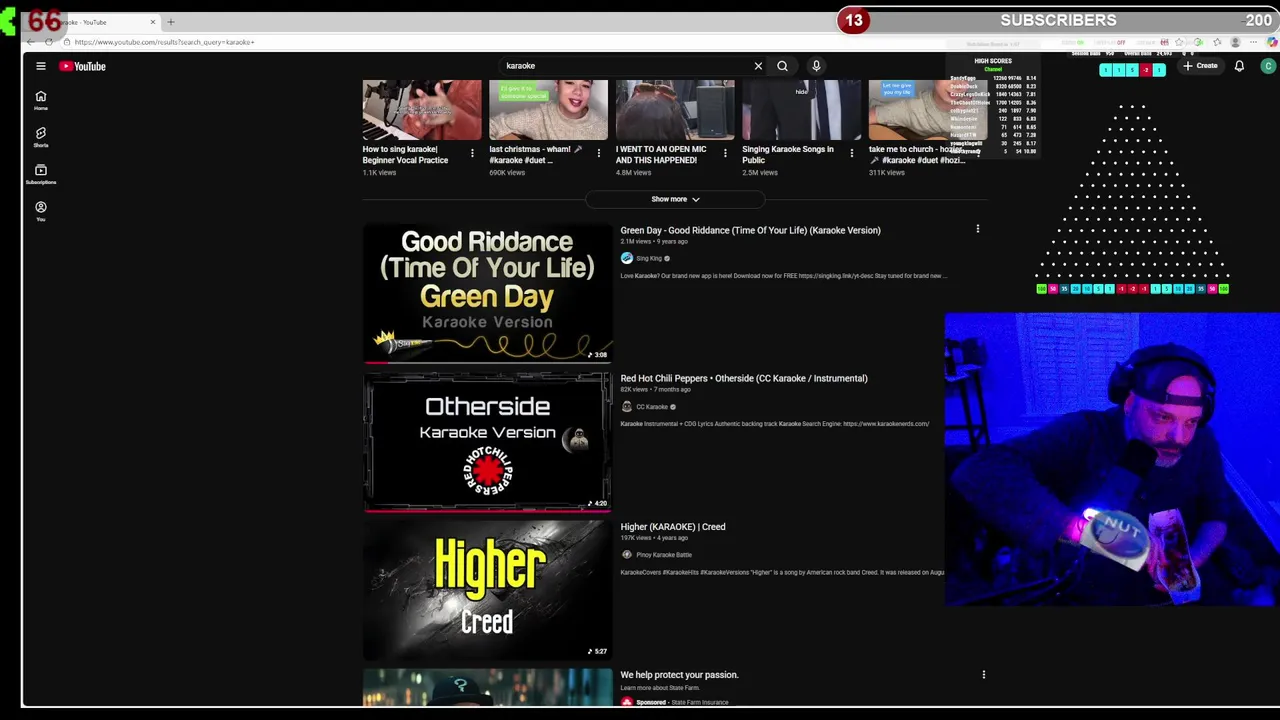The width and height of the screenshot is (1280, 720).
Task: Click the Learn more about State Farm text
Action: coord(660,688)
